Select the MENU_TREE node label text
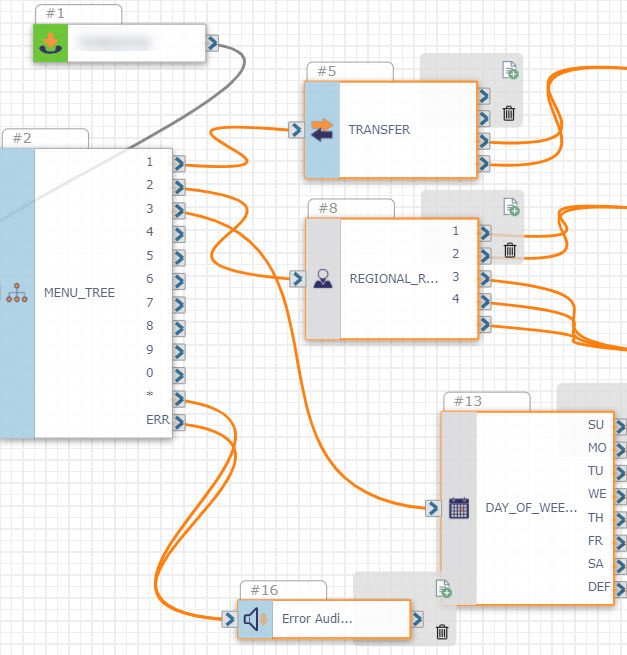 click(x=79, y=294)
